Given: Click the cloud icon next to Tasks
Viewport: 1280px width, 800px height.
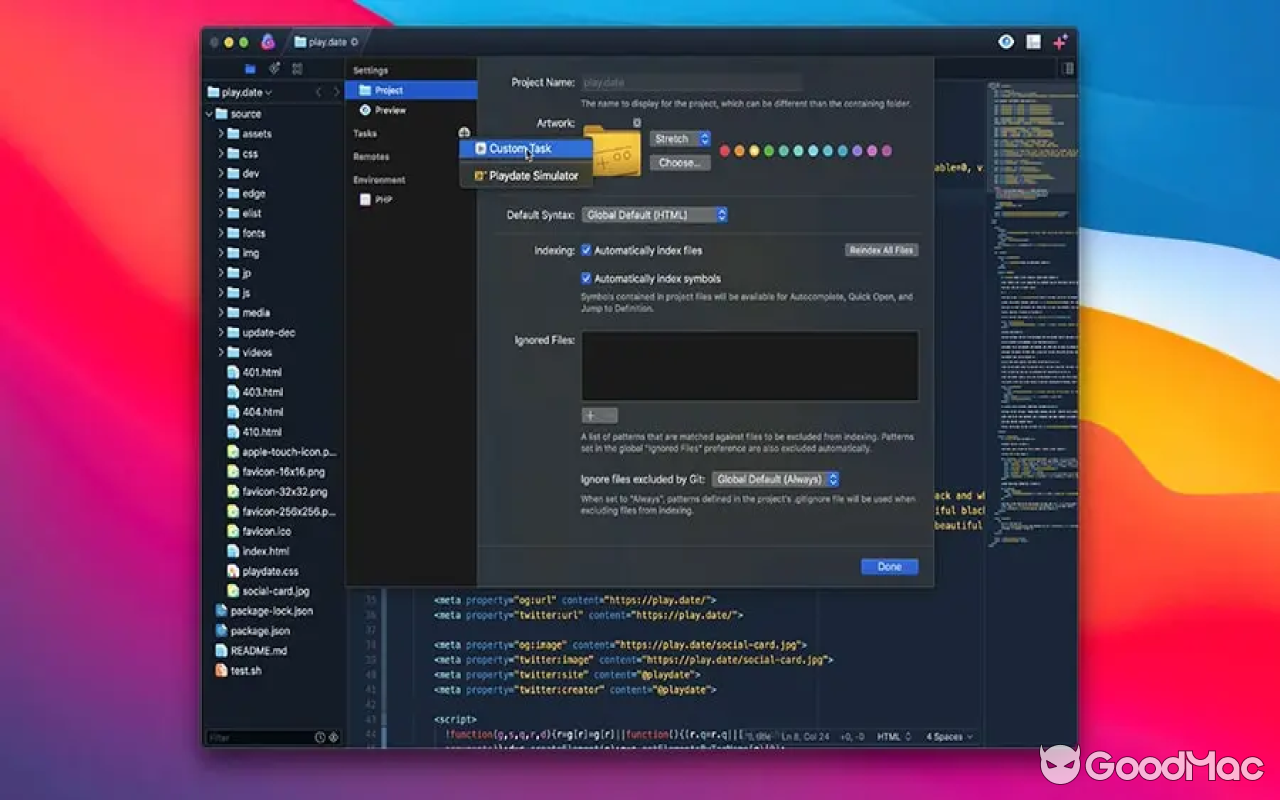Looking at the screenshot, I should (464, 133).
